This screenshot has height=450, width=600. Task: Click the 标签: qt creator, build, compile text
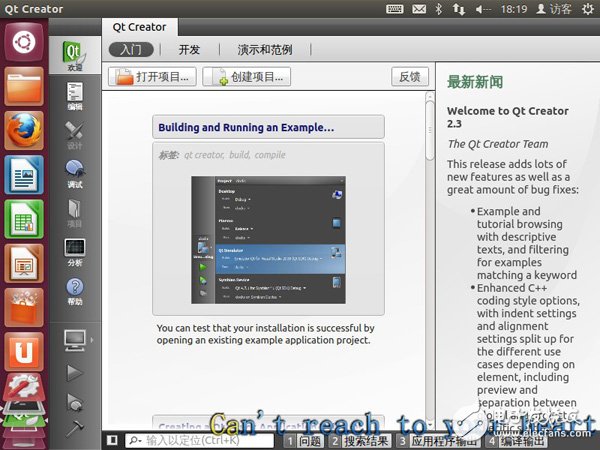coord(222,155)
